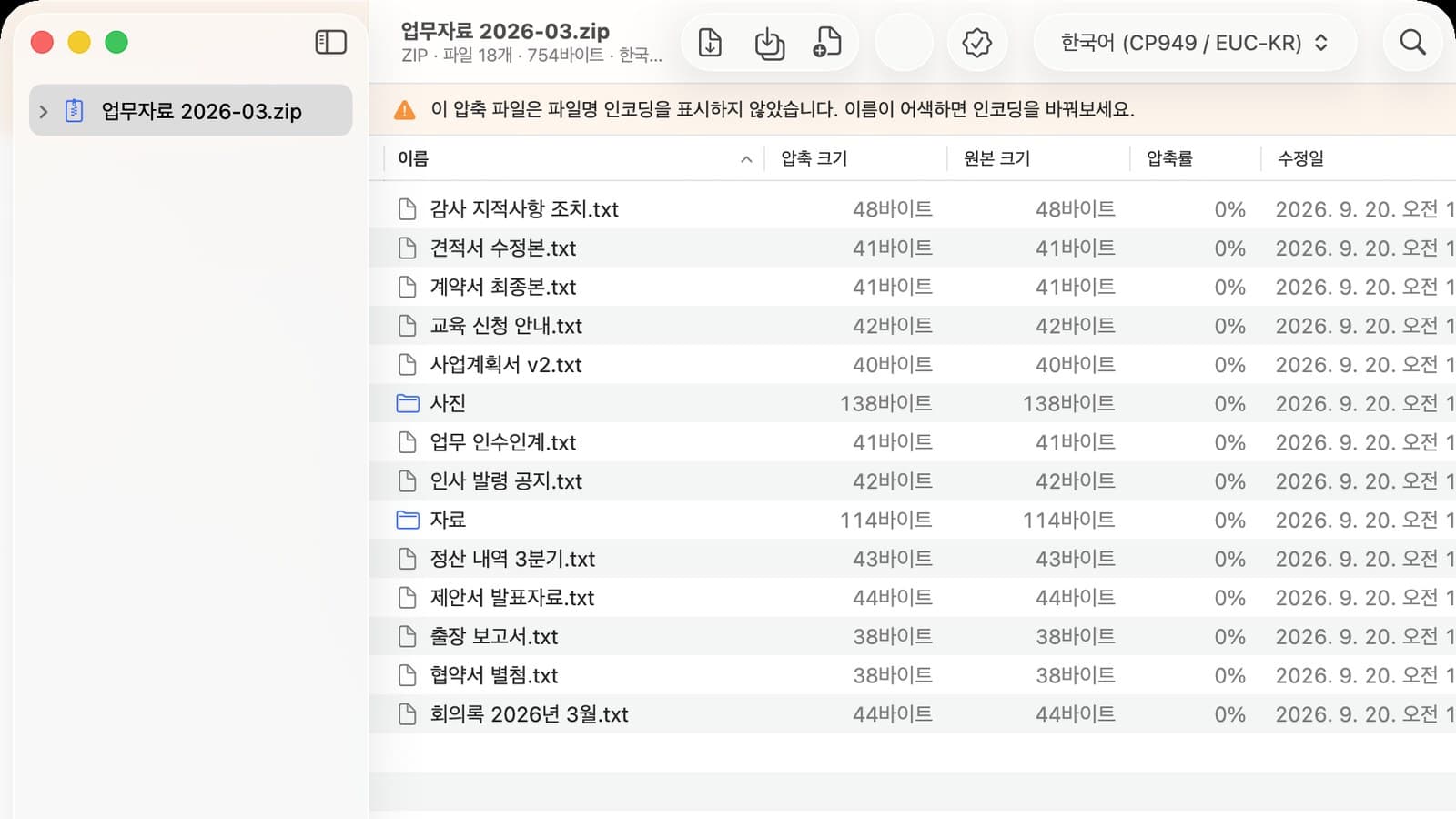Select the folder name 자료
The height and width of the screenshot is (819, 1456).
[x=448, y=520]
